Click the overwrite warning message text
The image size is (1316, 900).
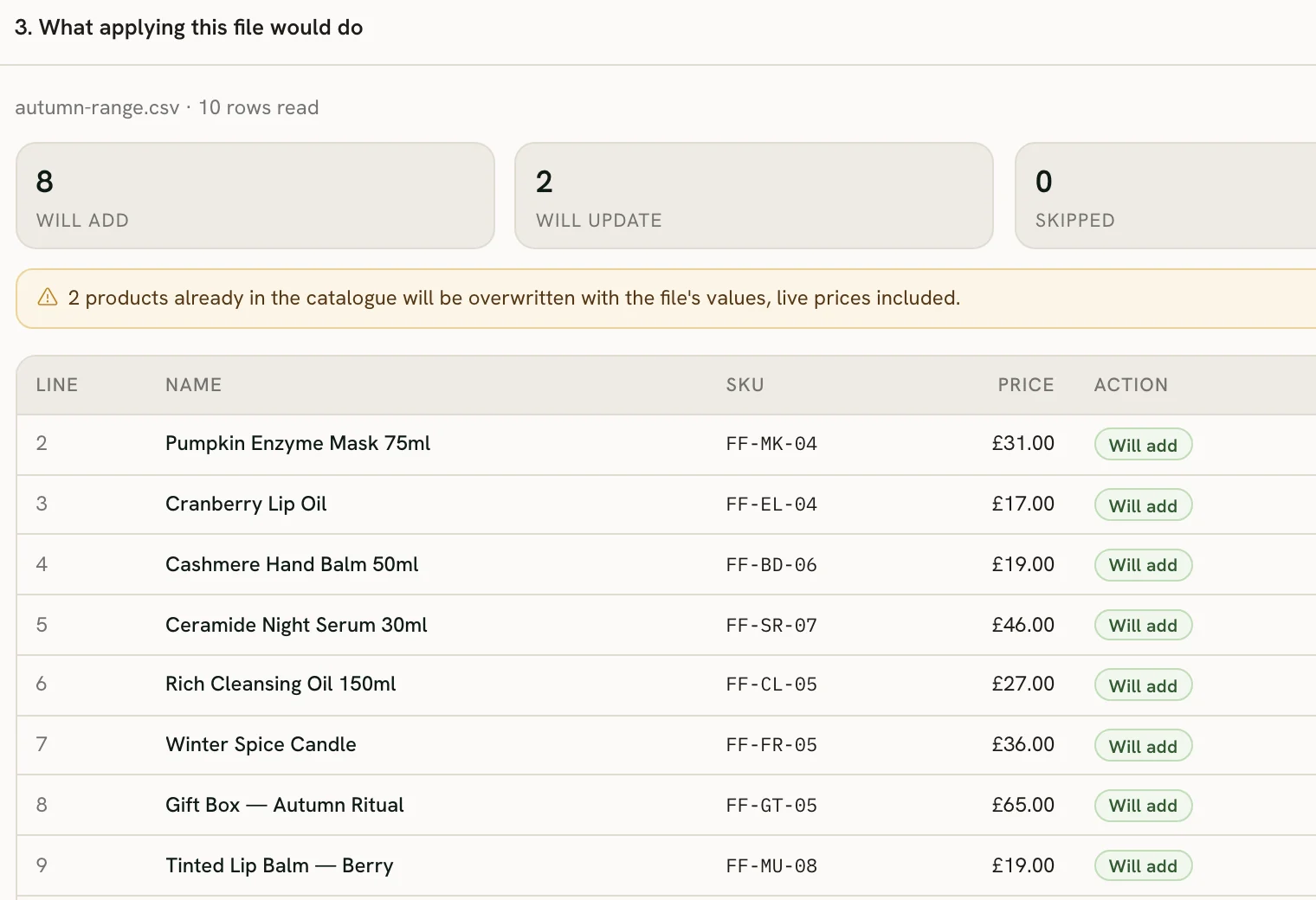[514, 298]
